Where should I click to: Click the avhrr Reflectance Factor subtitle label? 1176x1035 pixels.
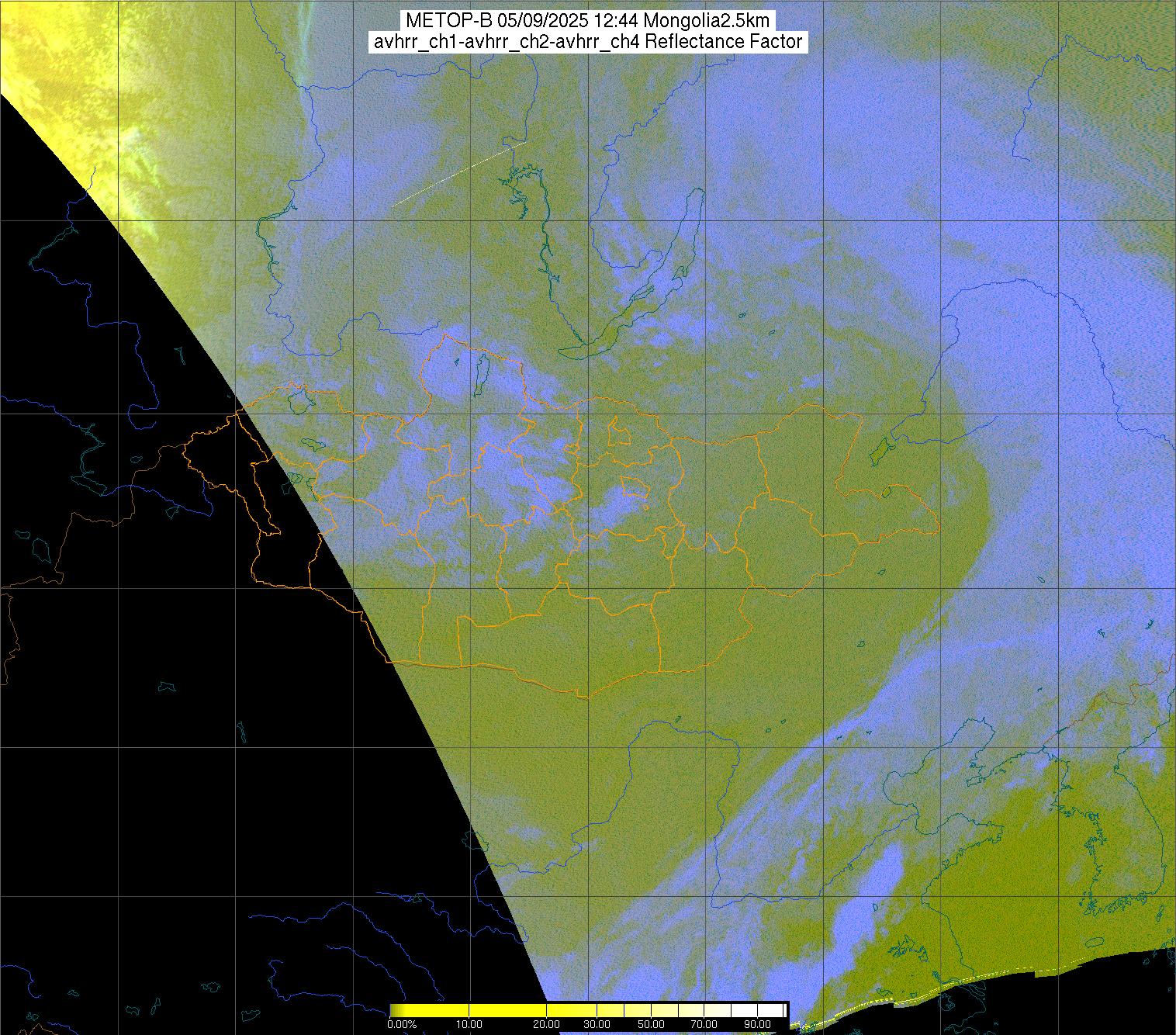click(588, 42)
